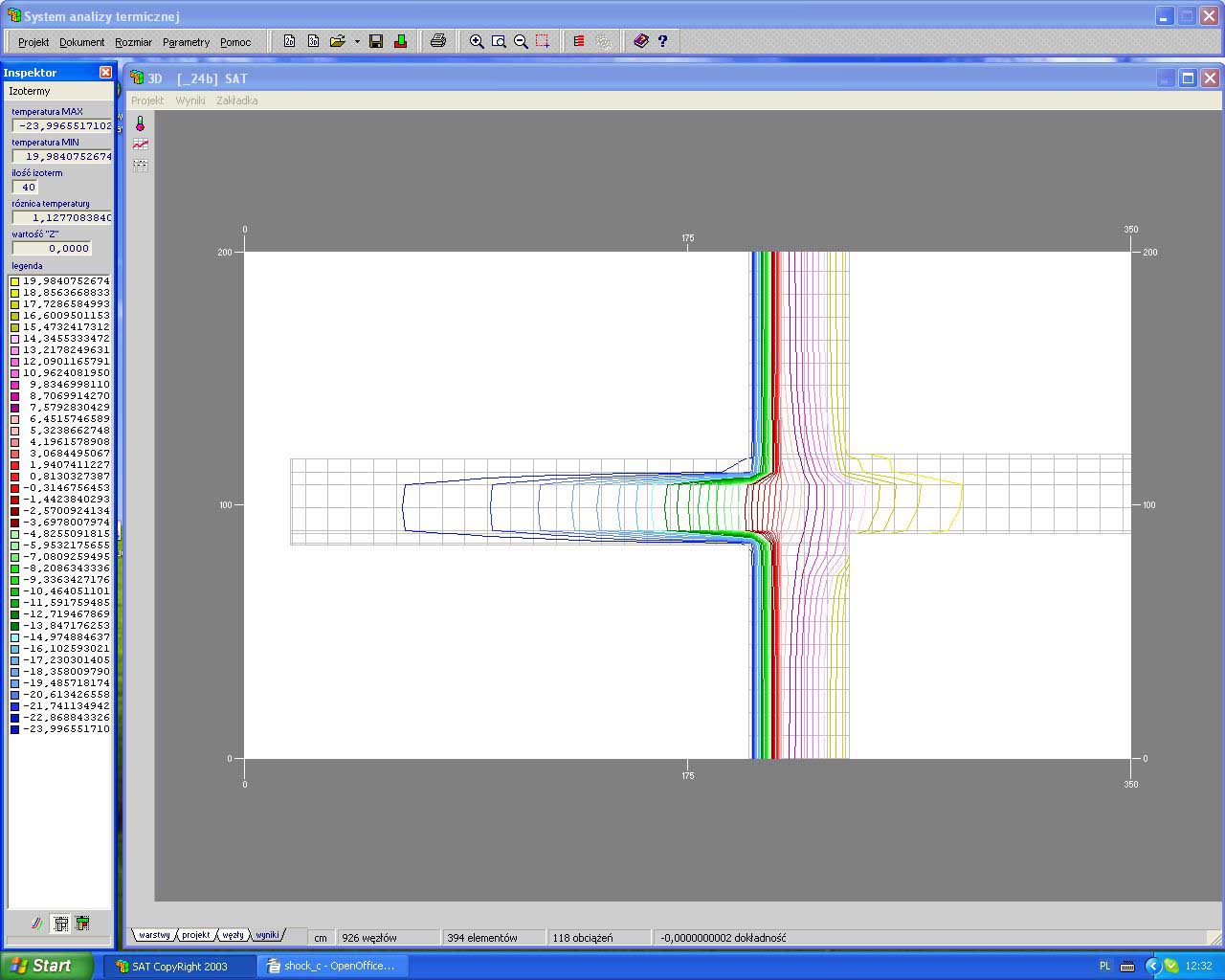
Task: Click the temperatura MIN input field
Action: (x=62, y=156)
